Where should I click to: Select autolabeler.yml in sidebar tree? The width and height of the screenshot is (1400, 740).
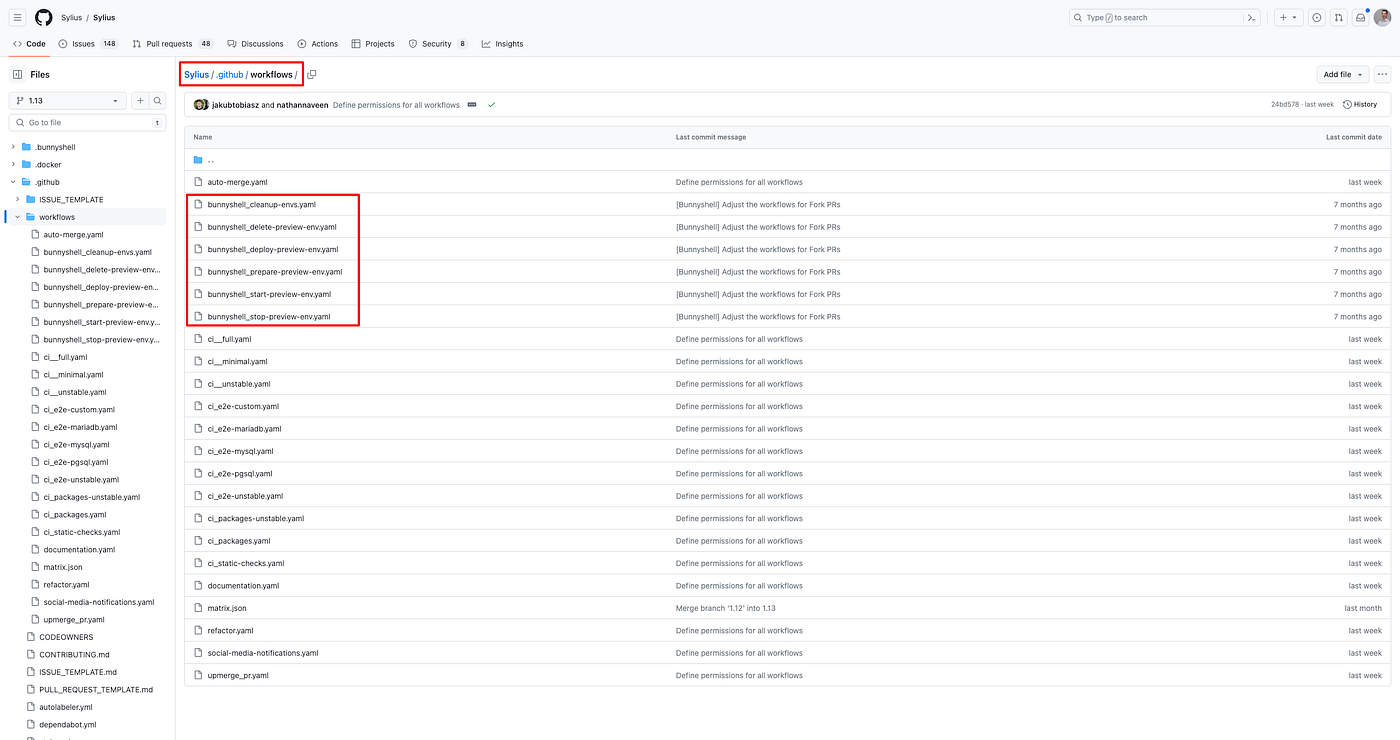click(x=66, y=707)
